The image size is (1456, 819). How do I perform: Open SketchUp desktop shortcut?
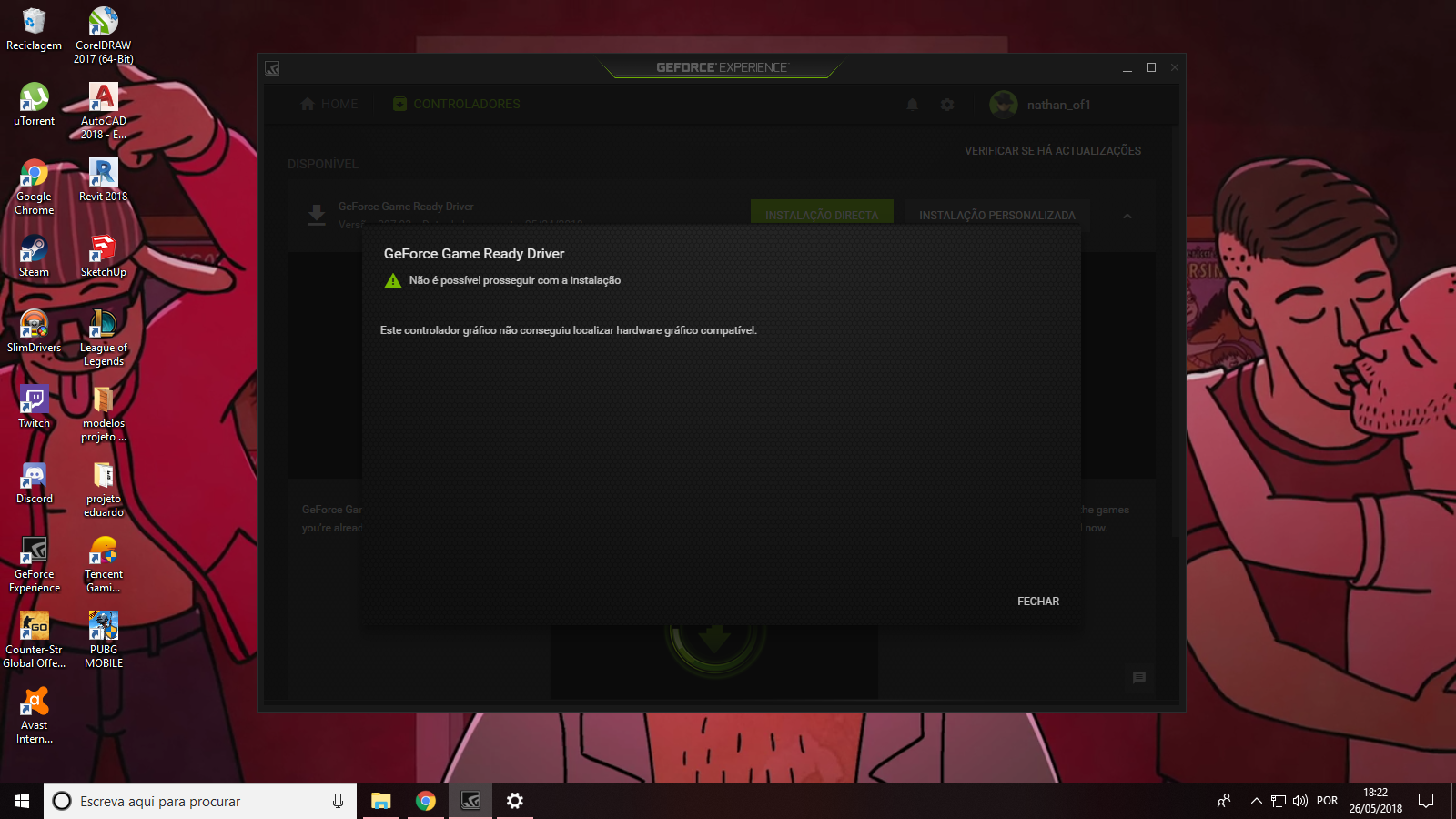tap(104, 256)
